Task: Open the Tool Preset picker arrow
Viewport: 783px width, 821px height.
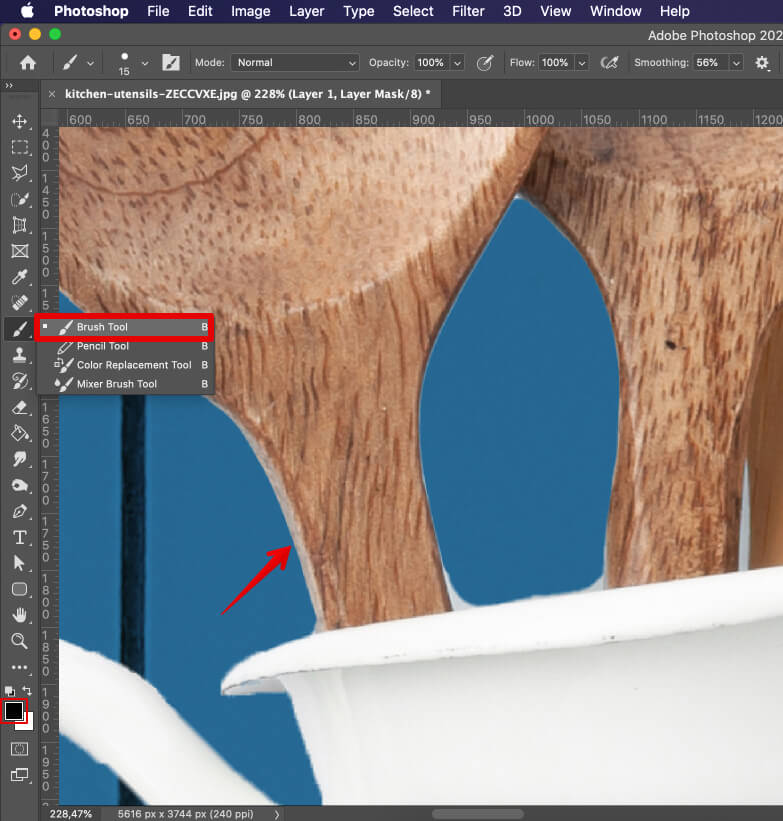Action: [x=91, y=63]
